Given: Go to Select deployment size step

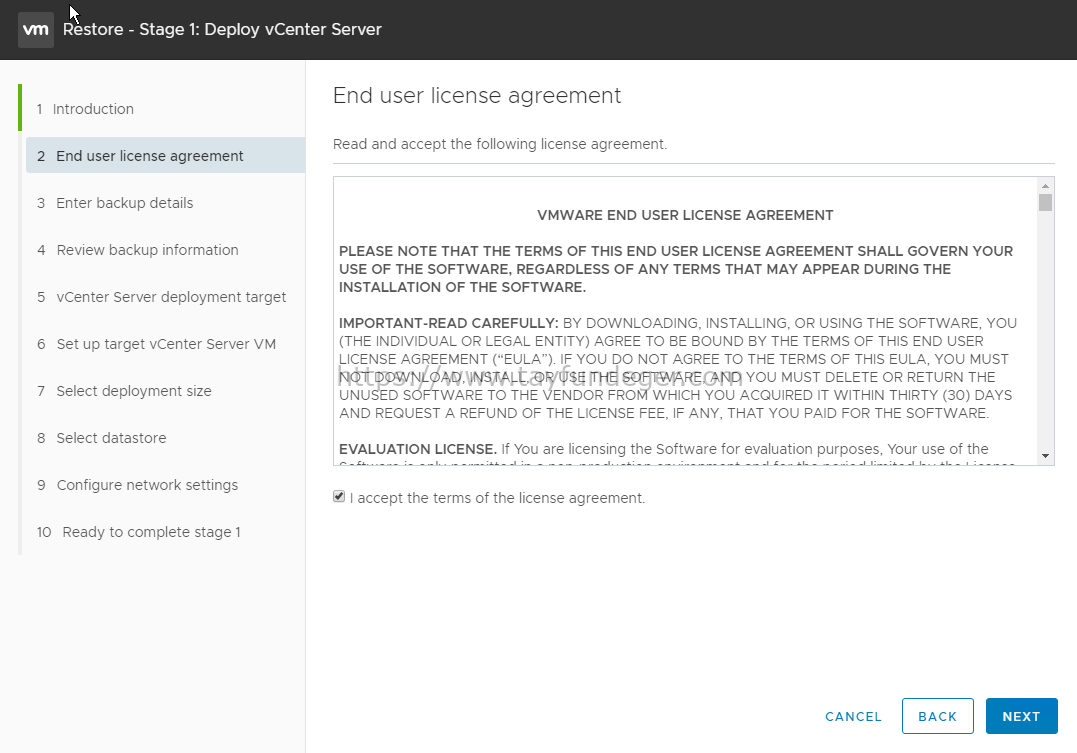Looking at the screenshot, I should click(x=124, y=391).
